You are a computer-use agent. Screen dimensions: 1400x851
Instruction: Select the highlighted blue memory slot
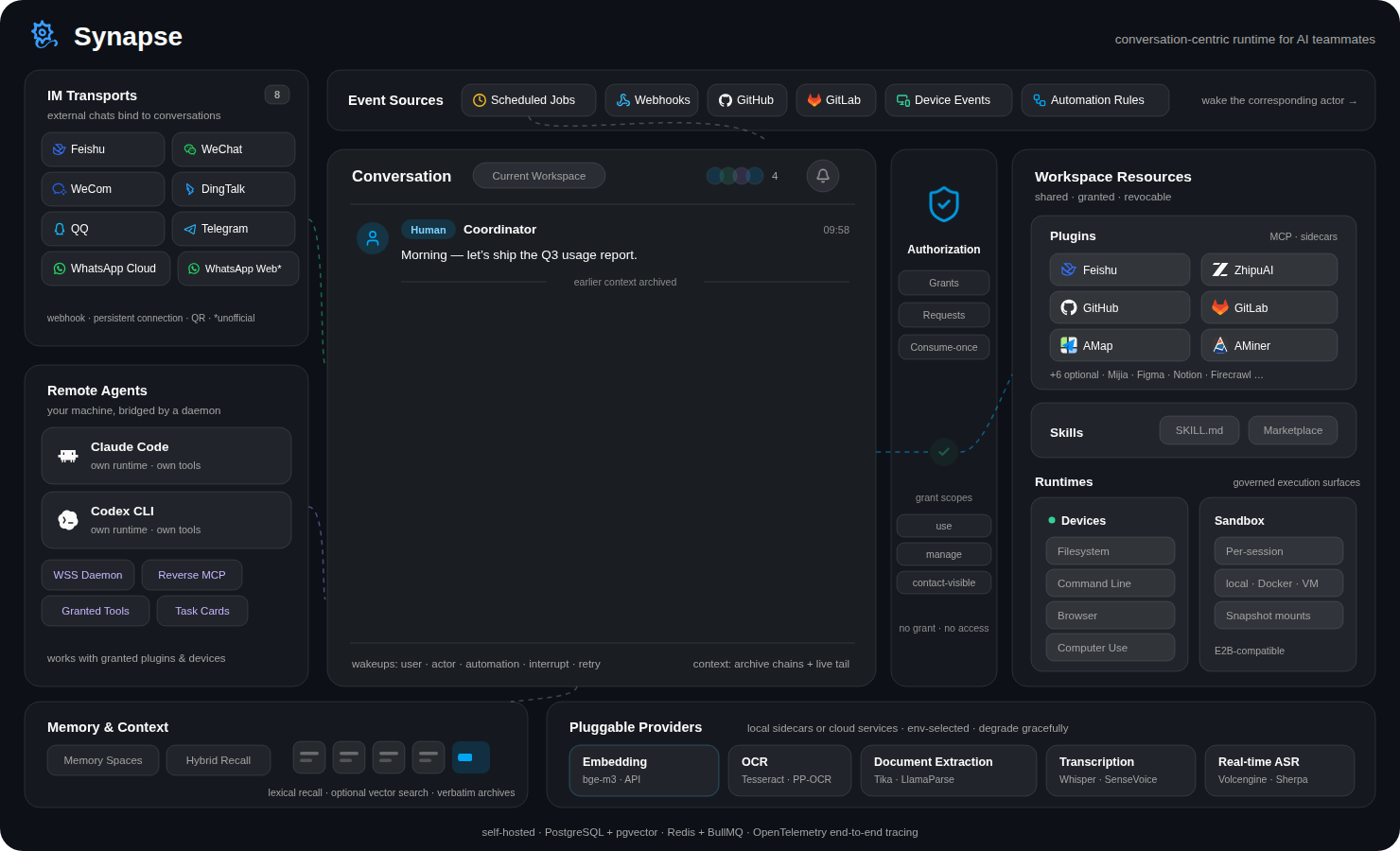pyautogui.click(x=471, y=757)
